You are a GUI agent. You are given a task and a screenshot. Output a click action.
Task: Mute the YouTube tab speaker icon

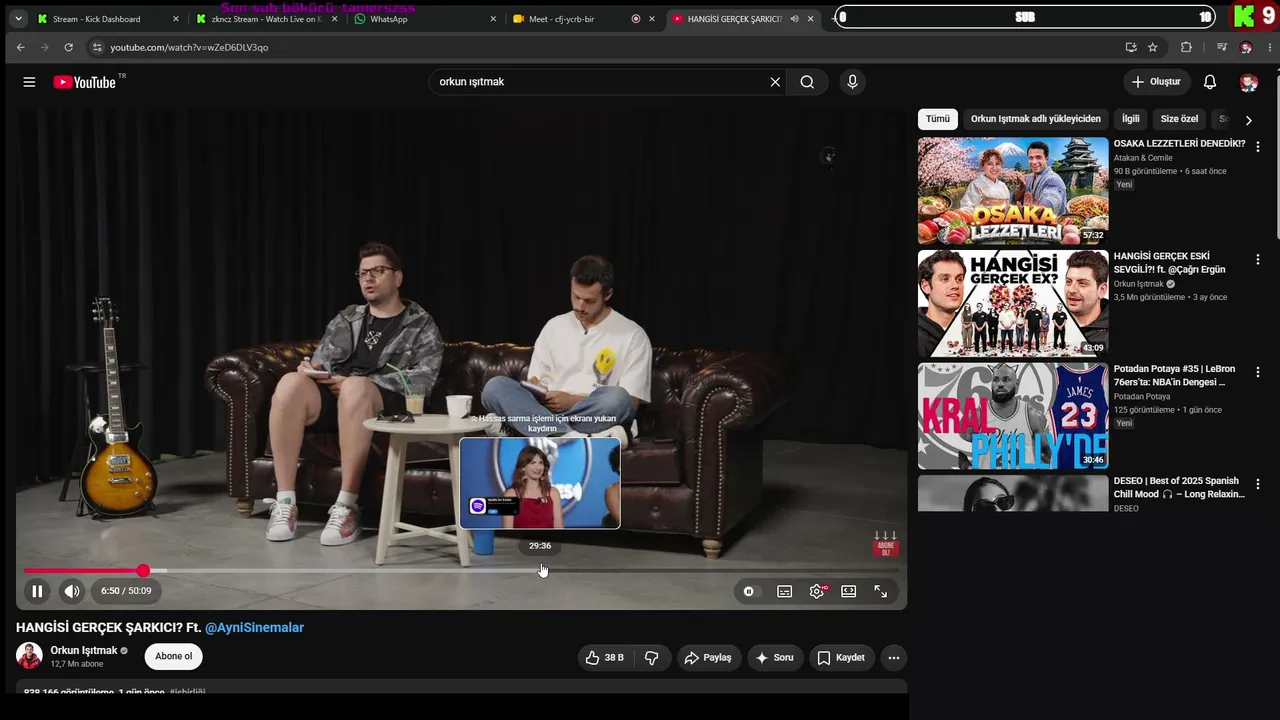794,19
